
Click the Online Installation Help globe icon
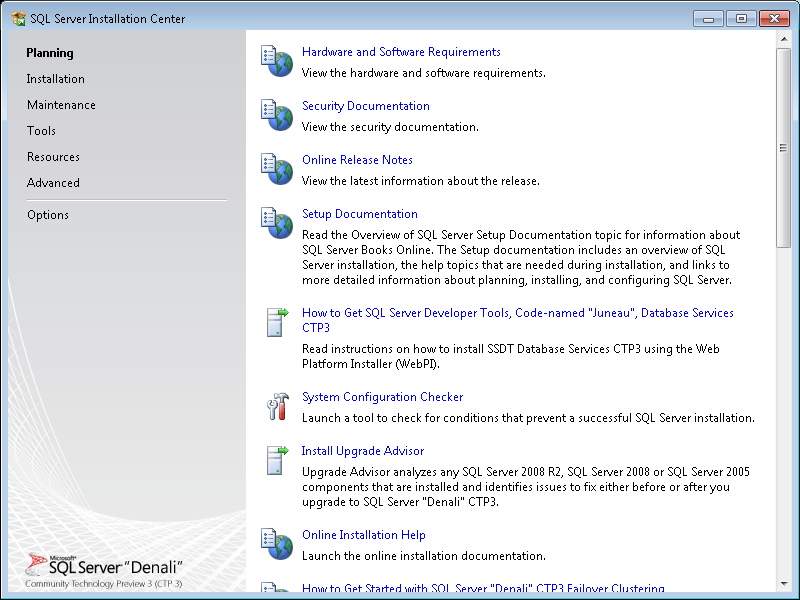(x=277, y=544)
